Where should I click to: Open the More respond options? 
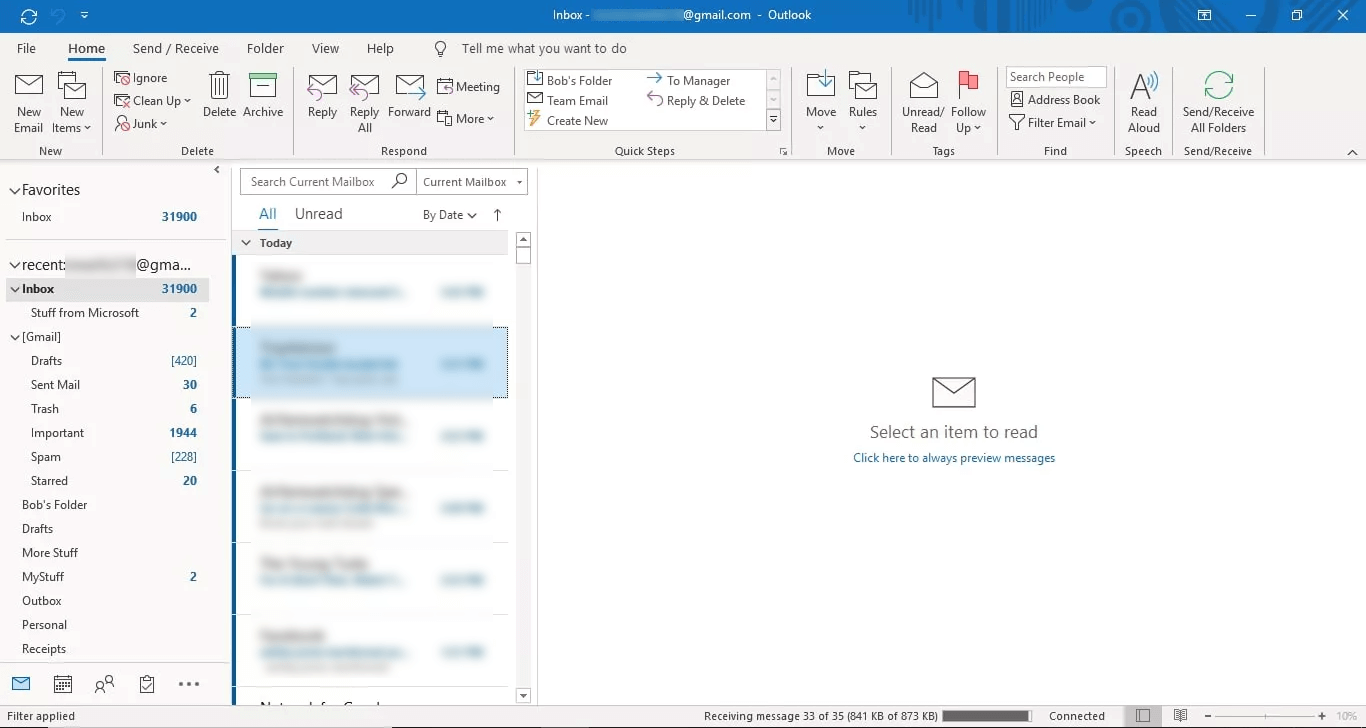[x=466, y=119]
